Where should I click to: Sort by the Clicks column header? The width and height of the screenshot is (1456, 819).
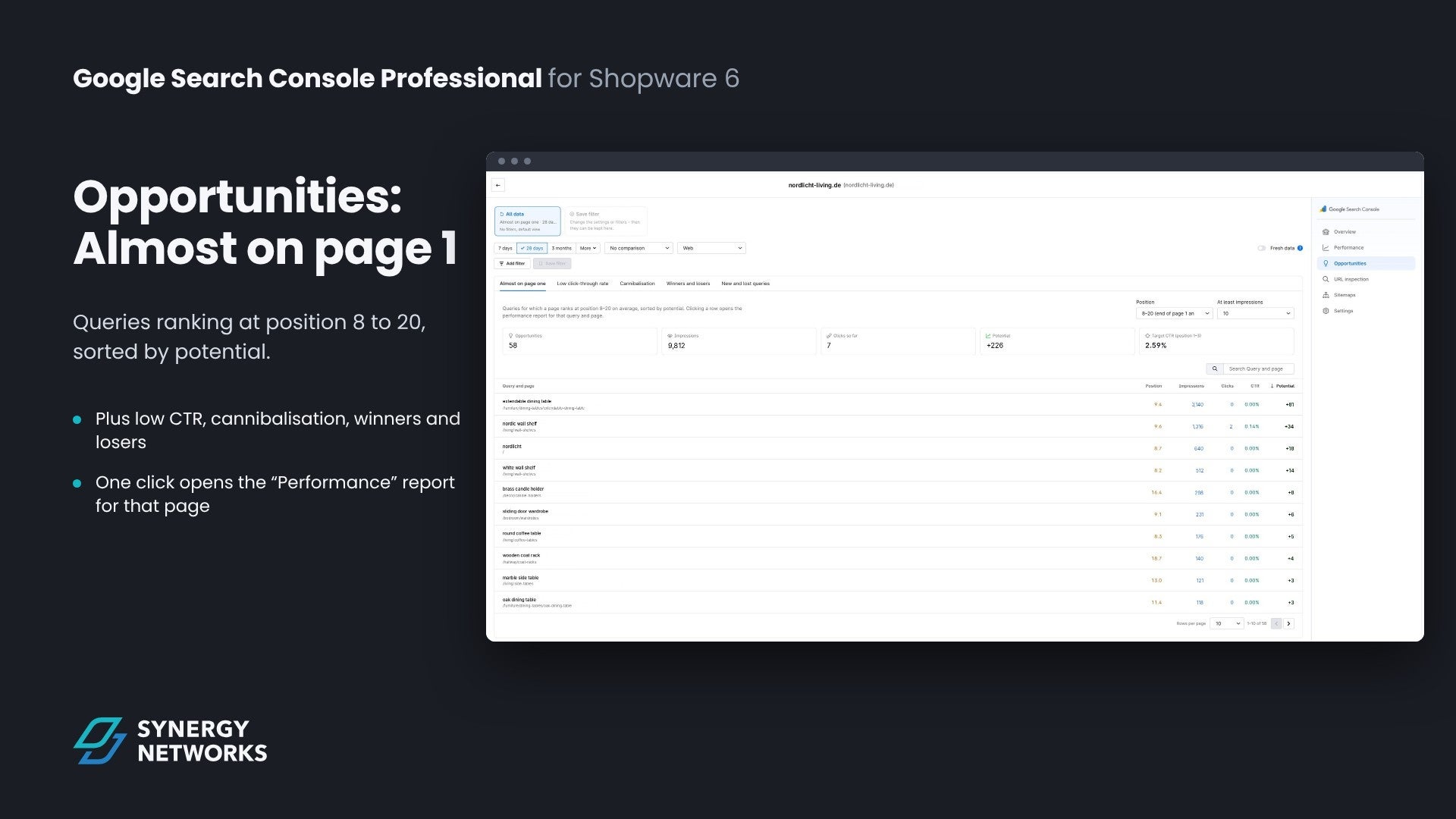pyautogui.click(x=1227, y=386)
